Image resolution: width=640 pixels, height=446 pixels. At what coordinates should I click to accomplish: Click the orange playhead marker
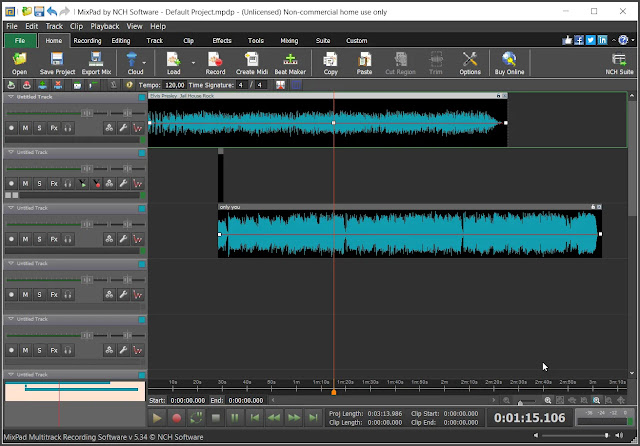coord(333,392)
